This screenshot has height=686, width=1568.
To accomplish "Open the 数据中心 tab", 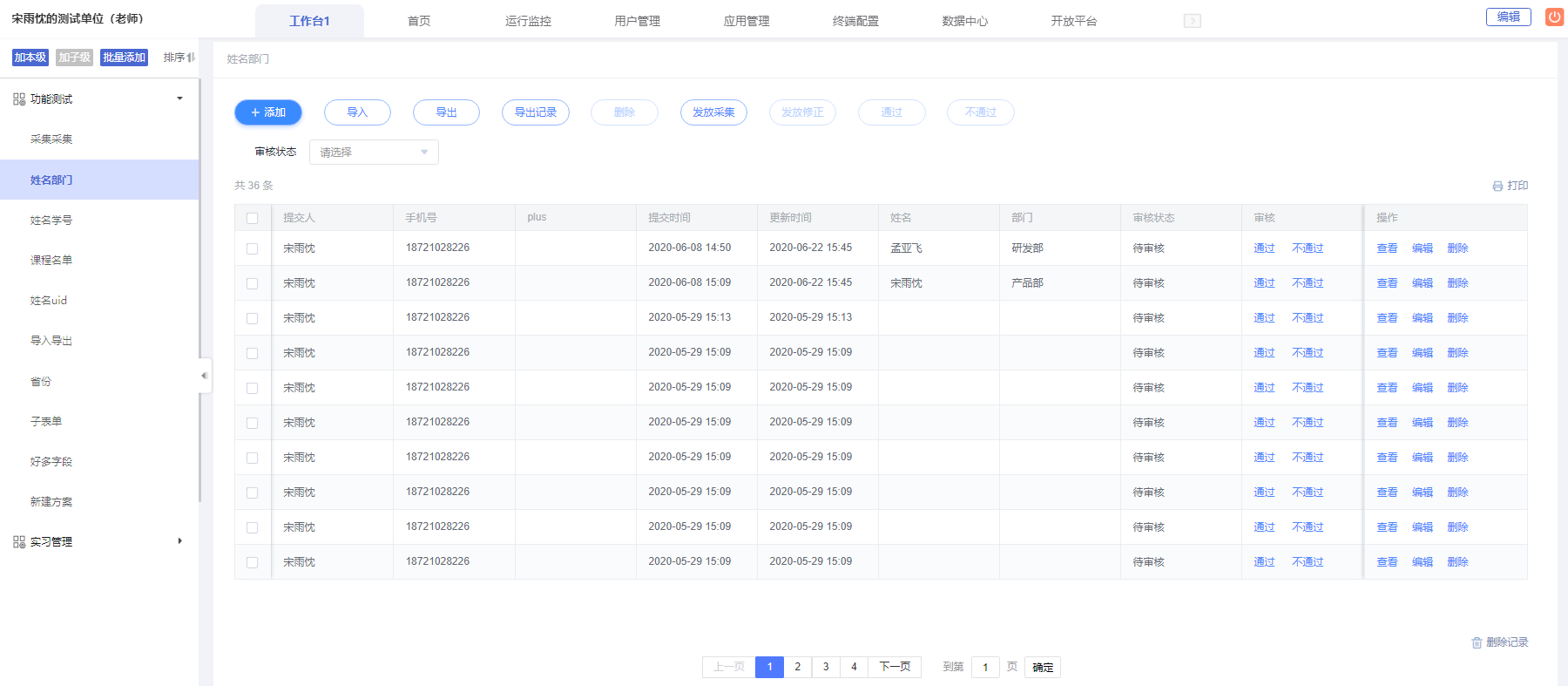I will (x=964, y=21).
